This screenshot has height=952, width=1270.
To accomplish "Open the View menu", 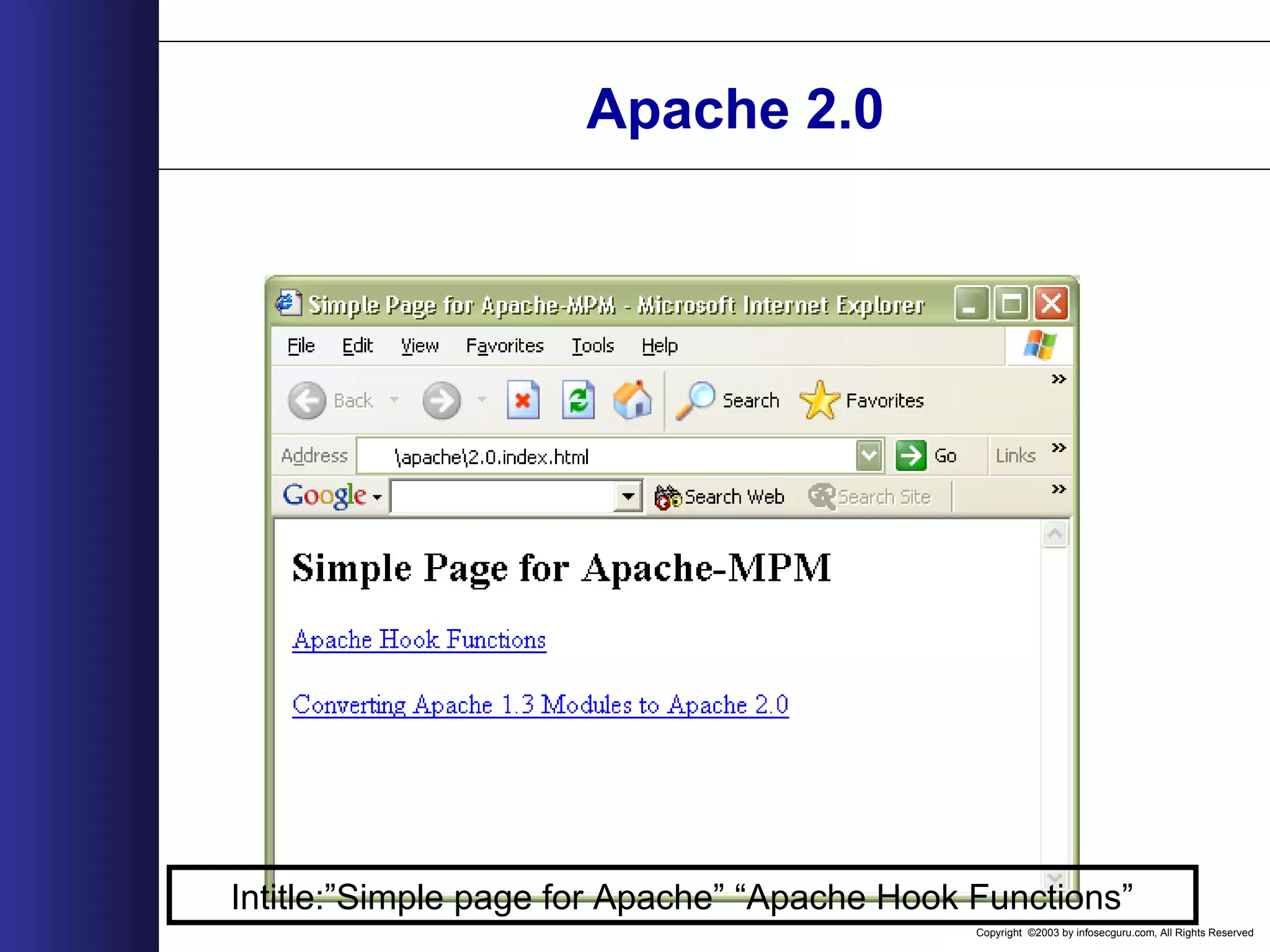I will coord(420,346).
